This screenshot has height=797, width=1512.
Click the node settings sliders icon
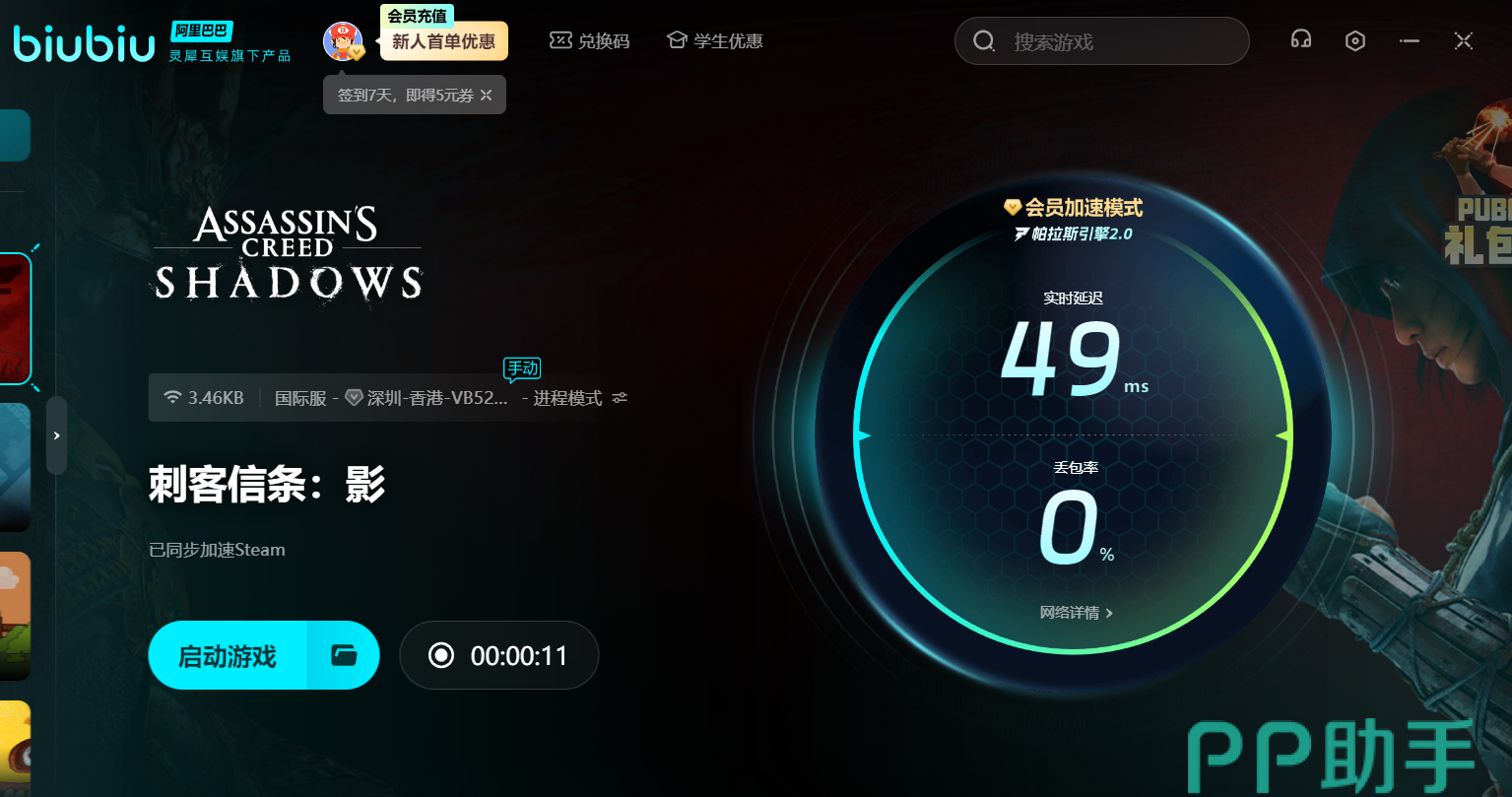point(620,398)
